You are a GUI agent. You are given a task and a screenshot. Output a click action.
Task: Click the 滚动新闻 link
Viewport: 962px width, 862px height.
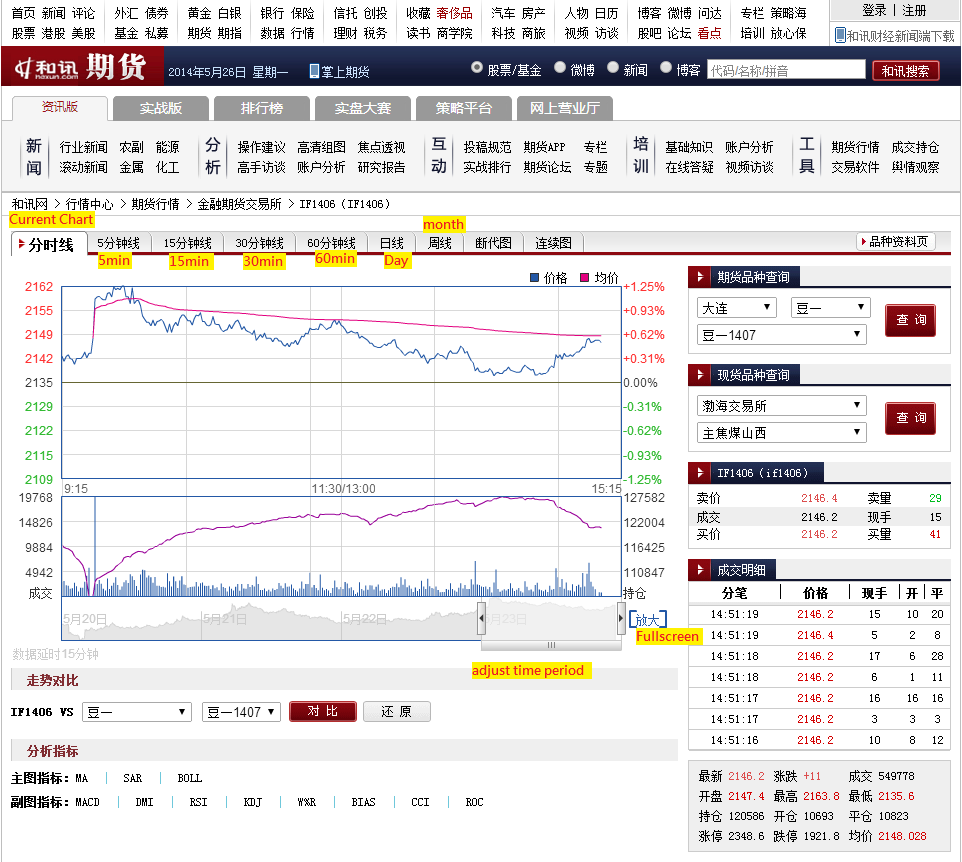click(83, 167)
